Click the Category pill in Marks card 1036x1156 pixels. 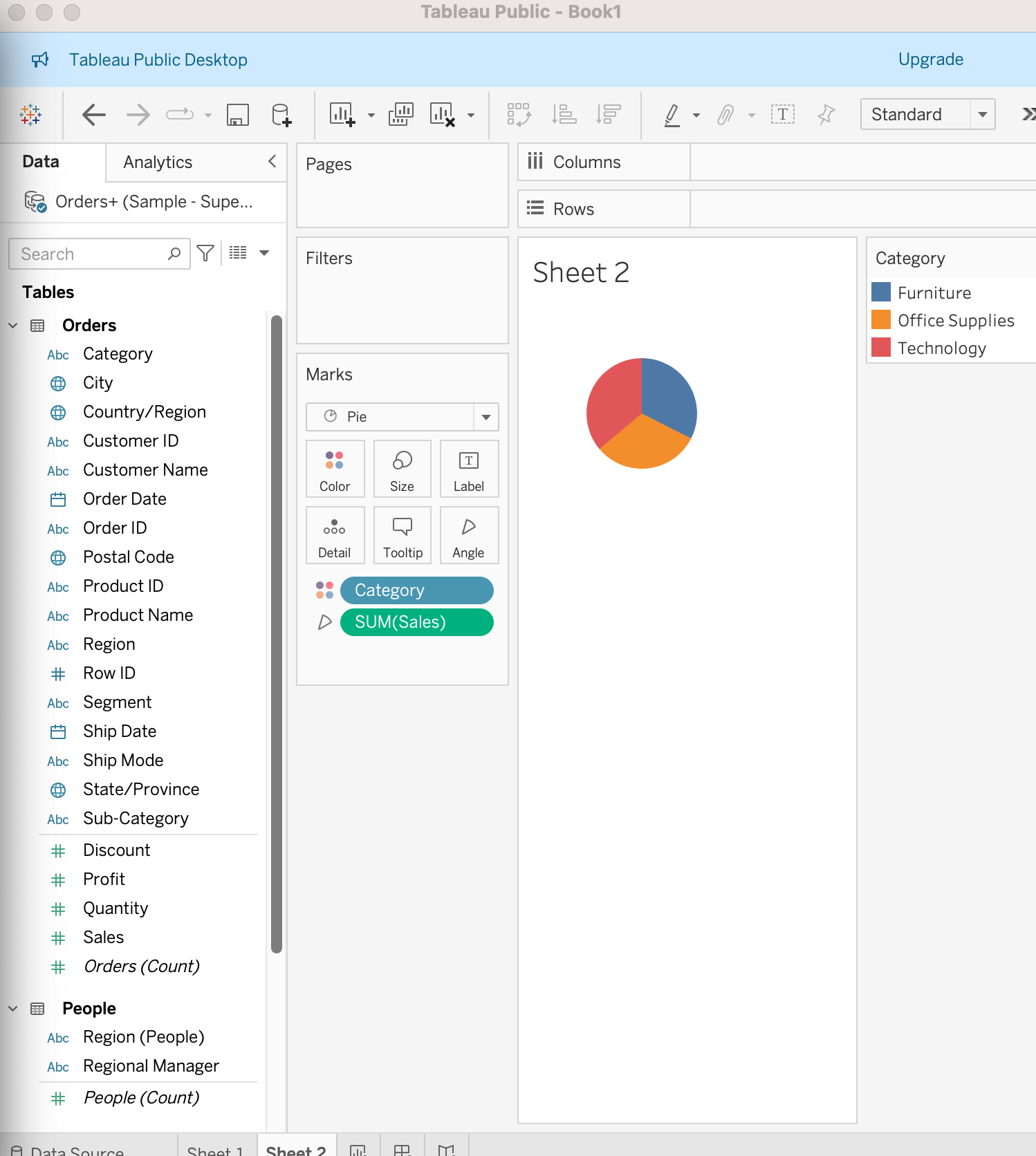[x=416, y=590]
